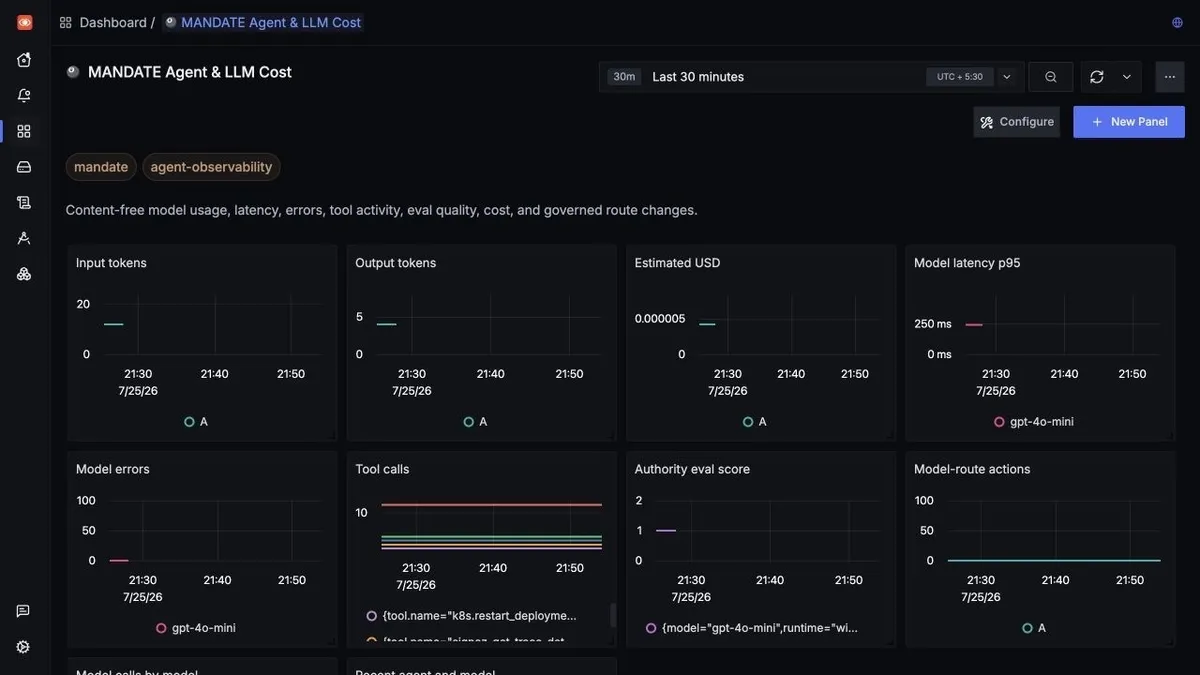The width and height of the screenshot is (1200, 675).
Task: Toggle the model="gpt-4o-mini" series in Authority eval score
Action: 752,628
